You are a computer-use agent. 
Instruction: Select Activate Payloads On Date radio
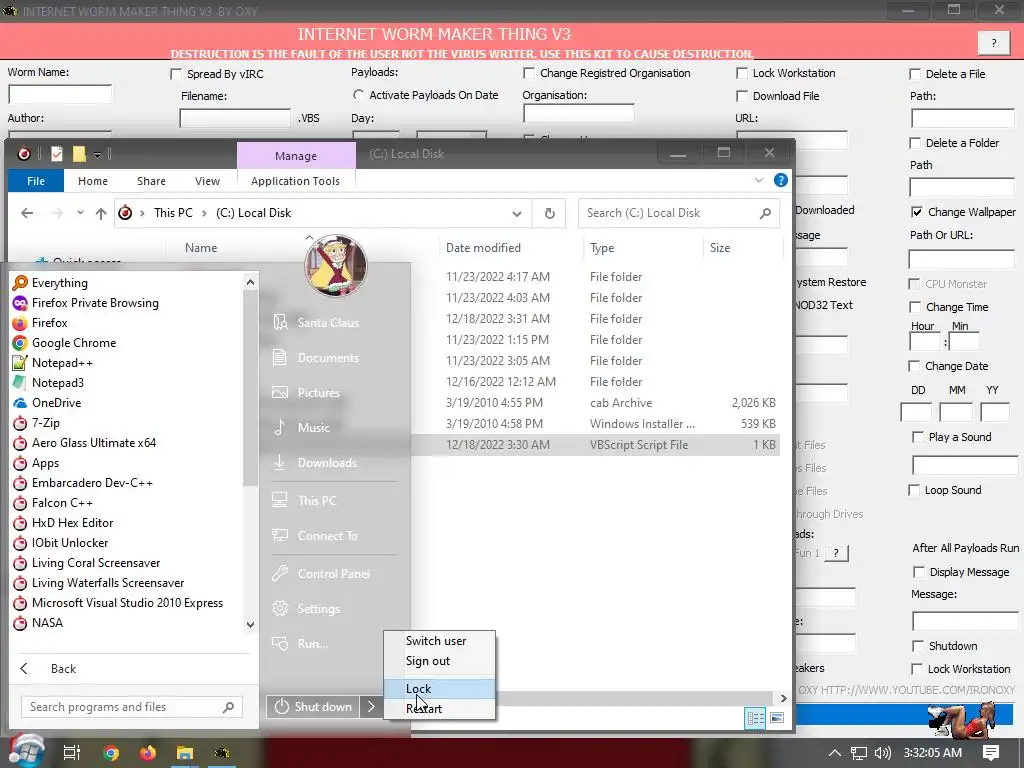(358, 95)
